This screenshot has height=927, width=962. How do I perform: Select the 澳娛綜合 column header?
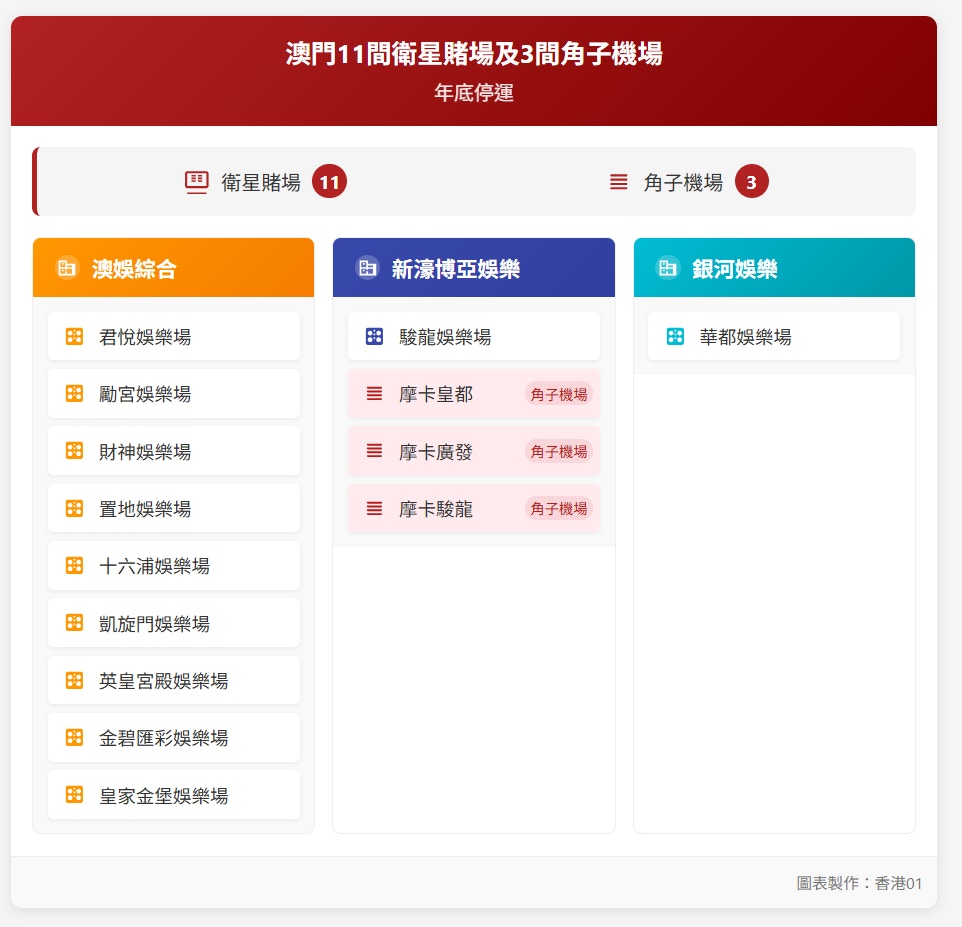click(x=173, y=268)
